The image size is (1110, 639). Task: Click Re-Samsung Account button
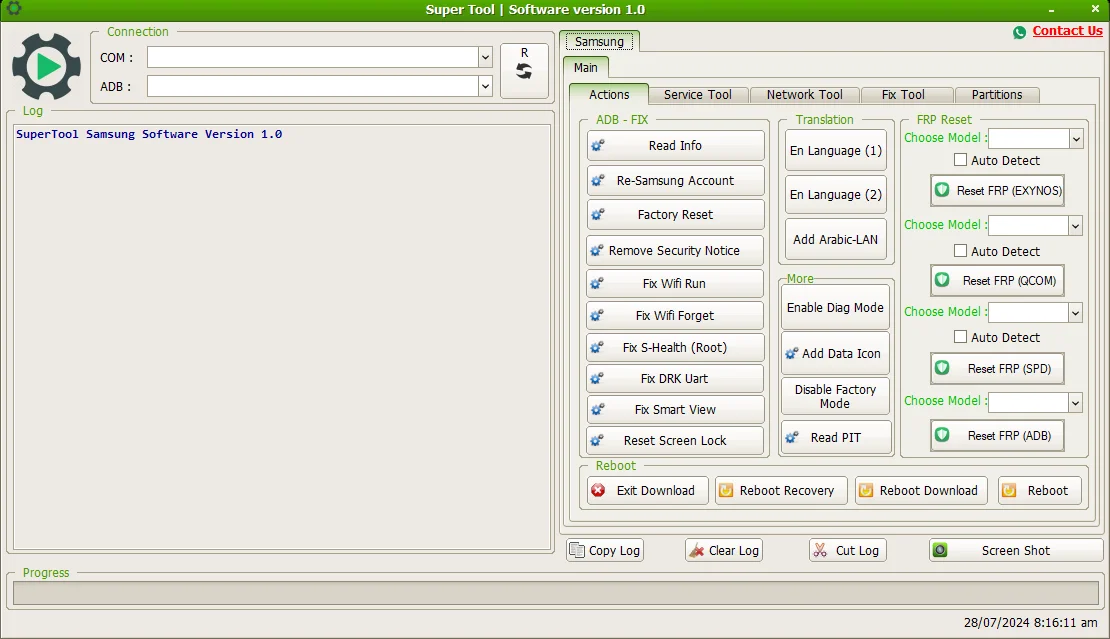[675, 180]
